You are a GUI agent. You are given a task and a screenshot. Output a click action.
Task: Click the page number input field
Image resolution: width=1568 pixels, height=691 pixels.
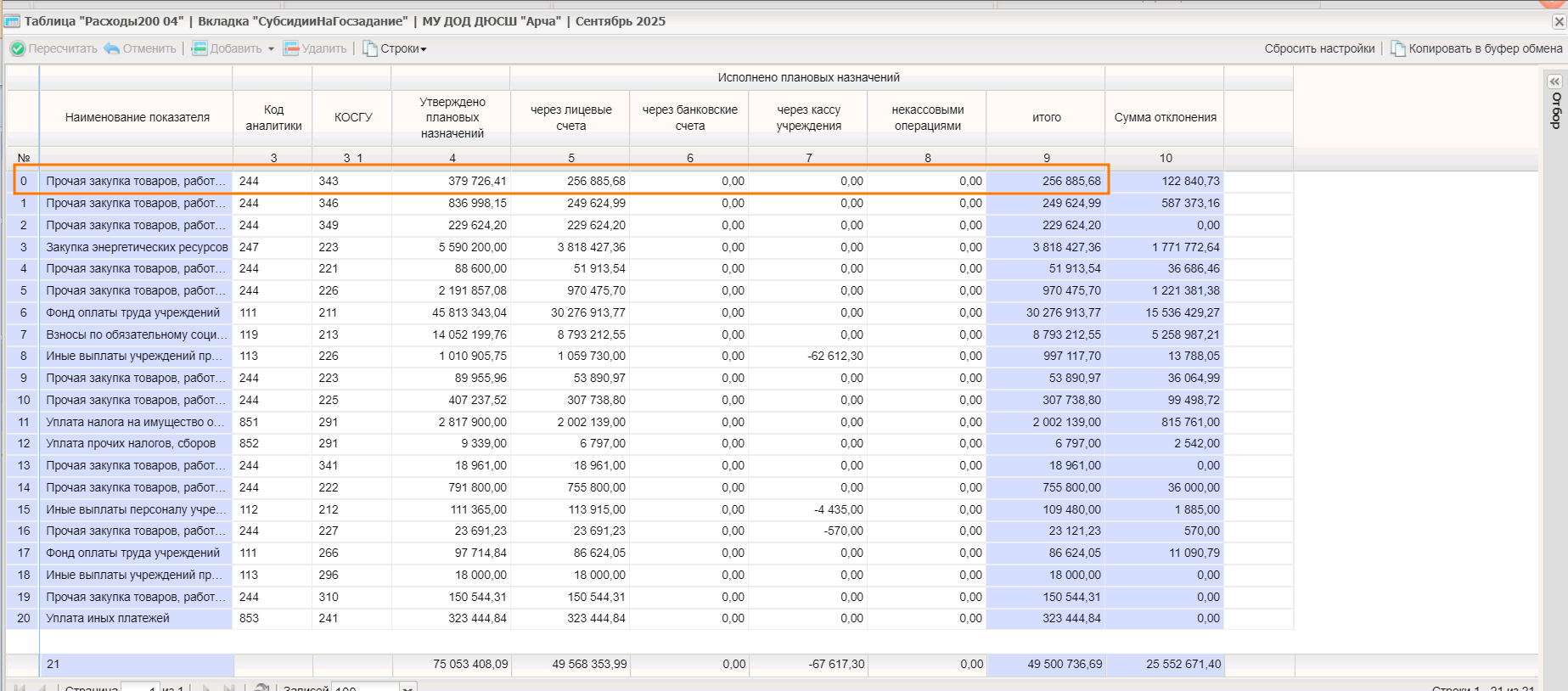pyautogui.click(x=140, y=687)
